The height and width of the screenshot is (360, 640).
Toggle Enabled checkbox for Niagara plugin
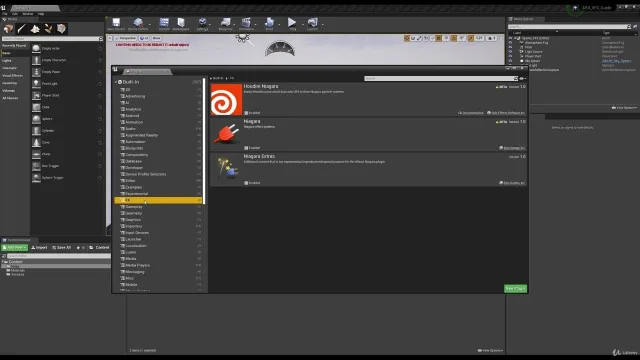tap(246, 148)
